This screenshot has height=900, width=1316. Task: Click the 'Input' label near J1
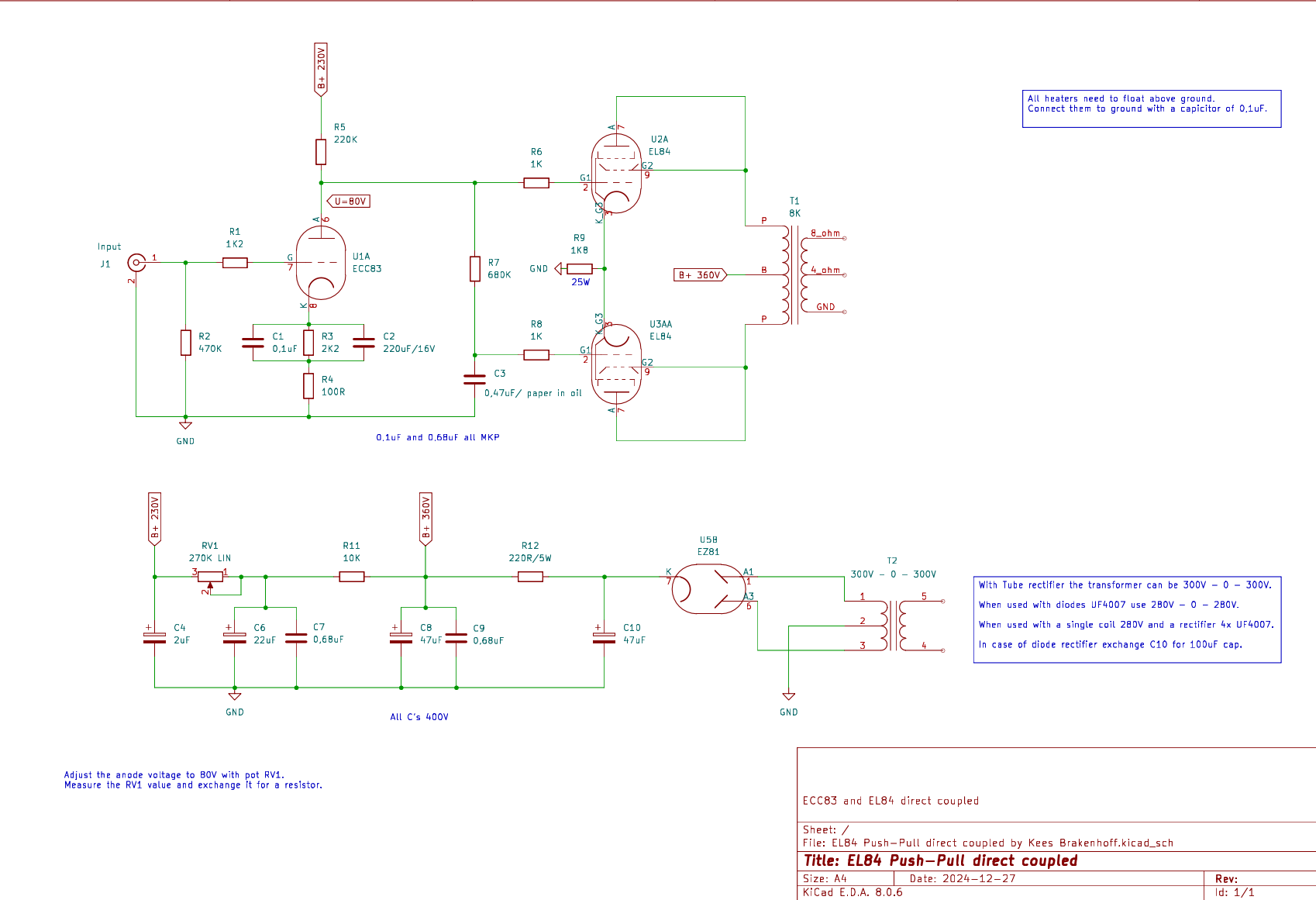pyautogui.click(x=109, y=247)
